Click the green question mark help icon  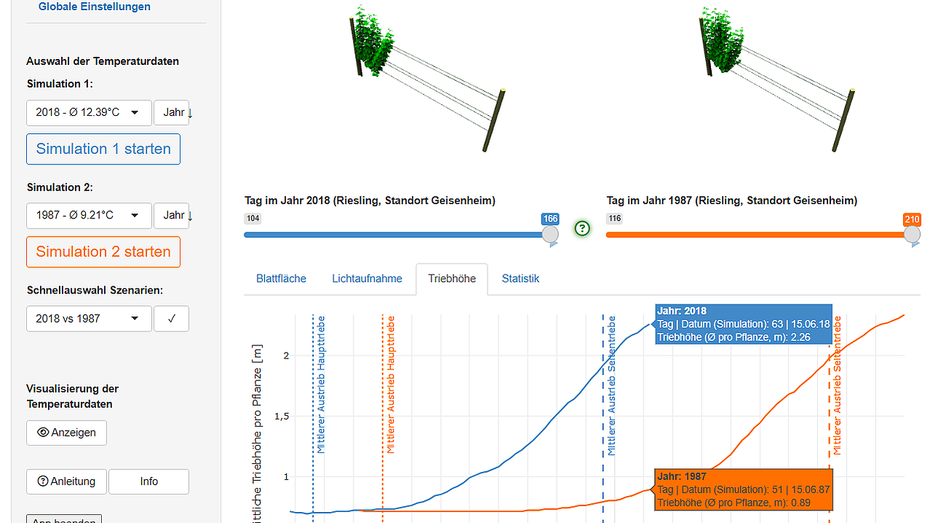coord(582,228)
